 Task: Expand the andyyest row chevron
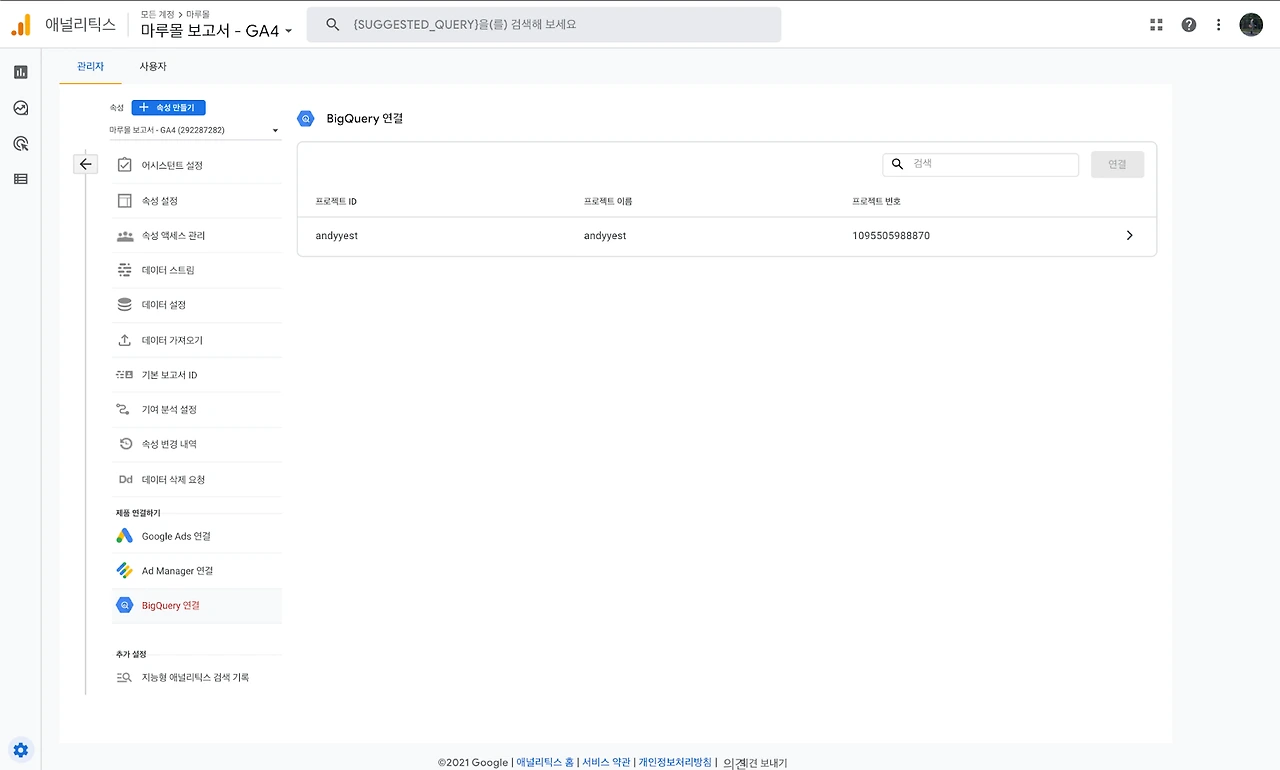tap(1129, 236)
